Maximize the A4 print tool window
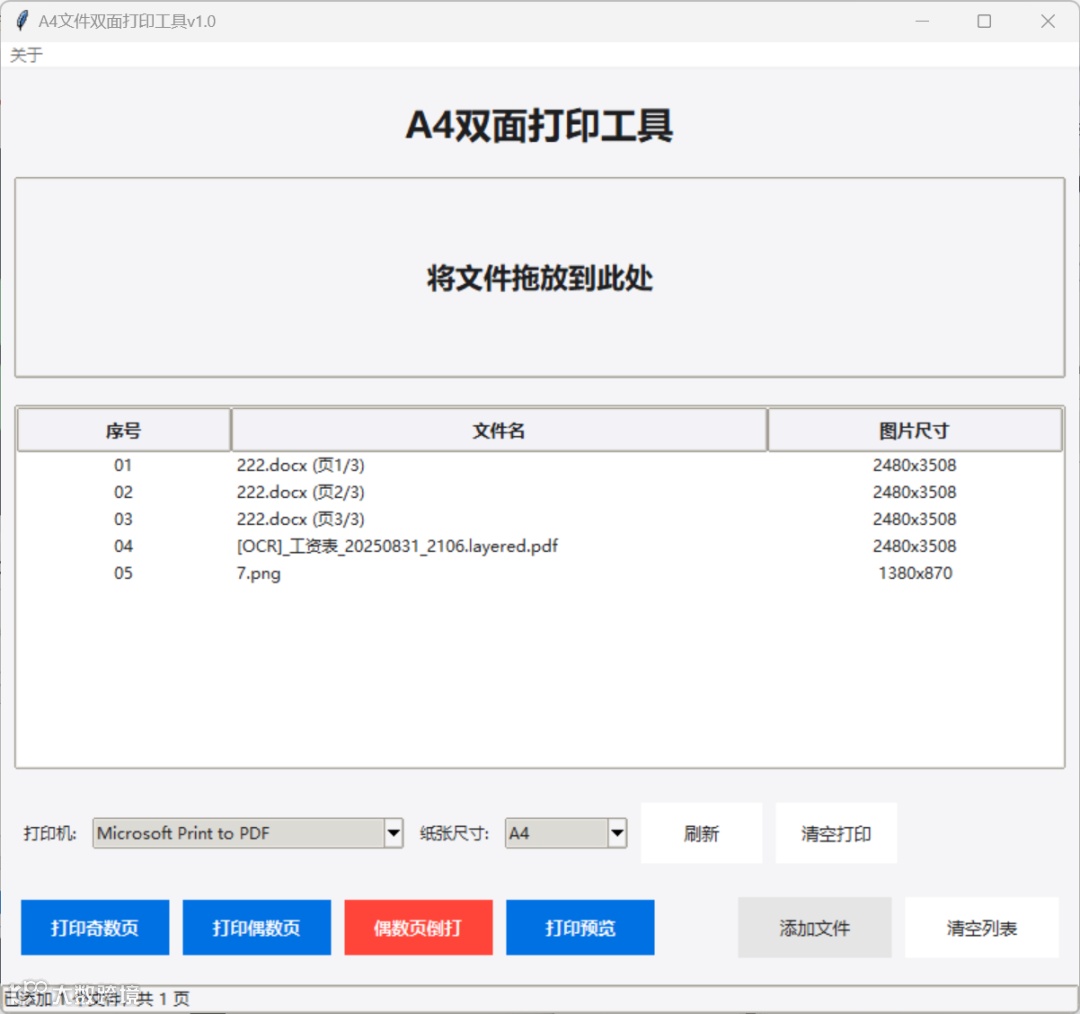The image size is (1080, 1014). 984,21
